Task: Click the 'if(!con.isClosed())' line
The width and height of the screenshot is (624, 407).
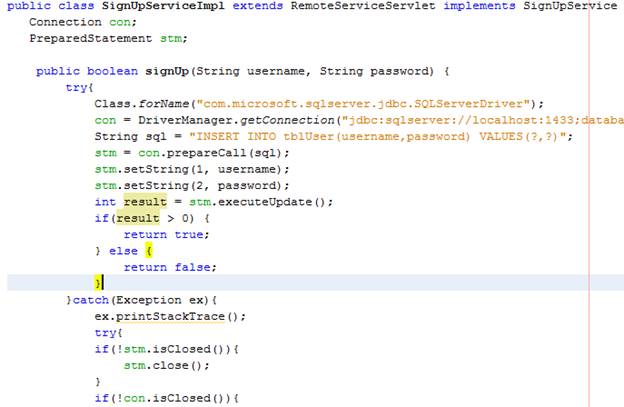Action: click(x=166, y=398)
